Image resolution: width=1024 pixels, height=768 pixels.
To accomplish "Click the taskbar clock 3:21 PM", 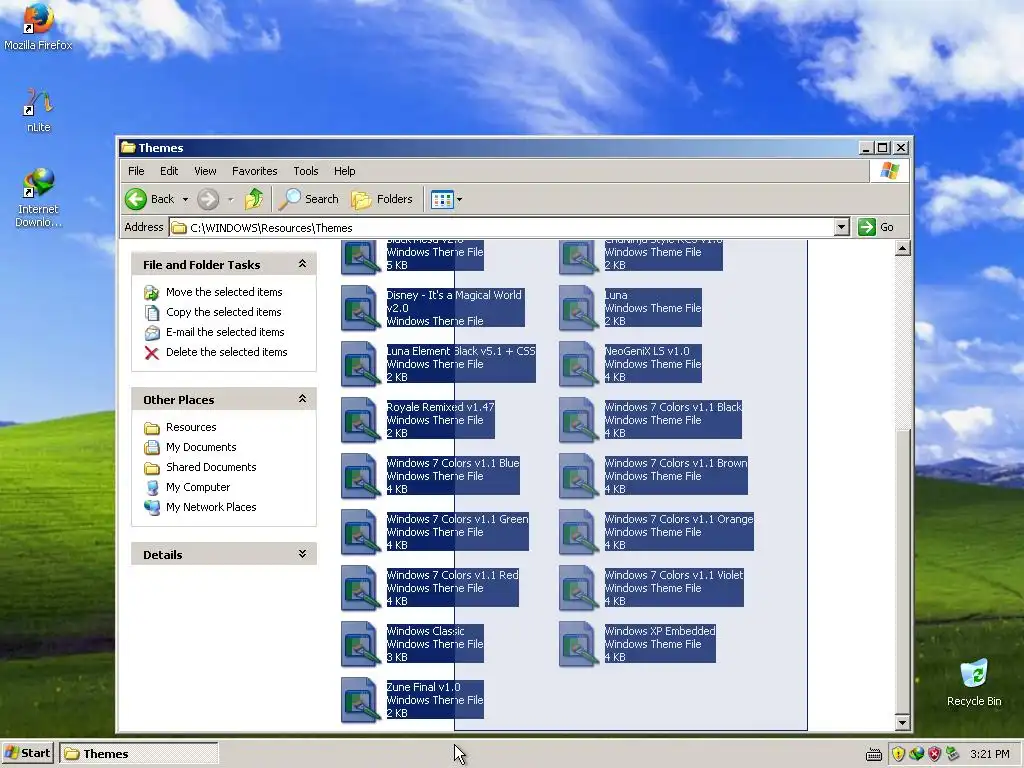I will tap(990, 754).
